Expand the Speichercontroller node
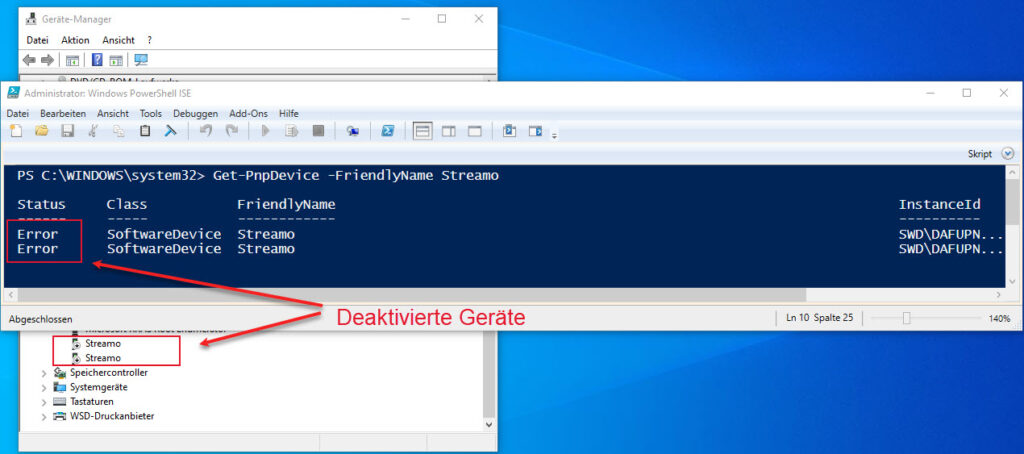 [x=44, y=373]
